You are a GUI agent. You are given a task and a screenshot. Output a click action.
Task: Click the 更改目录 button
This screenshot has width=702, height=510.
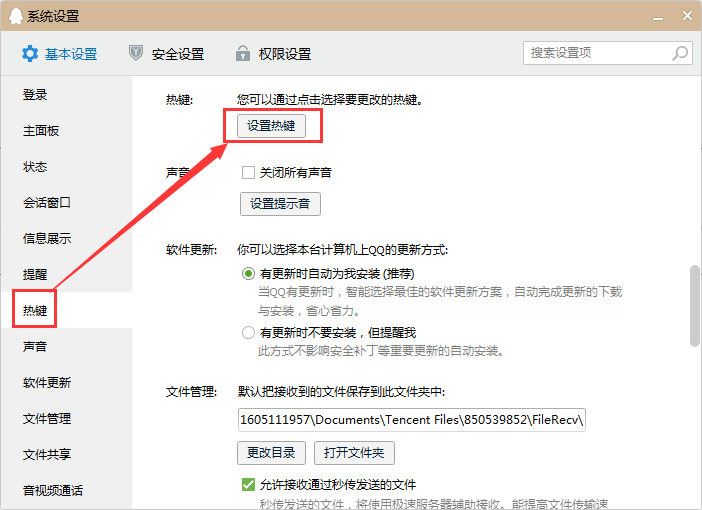tap(272, 453)
